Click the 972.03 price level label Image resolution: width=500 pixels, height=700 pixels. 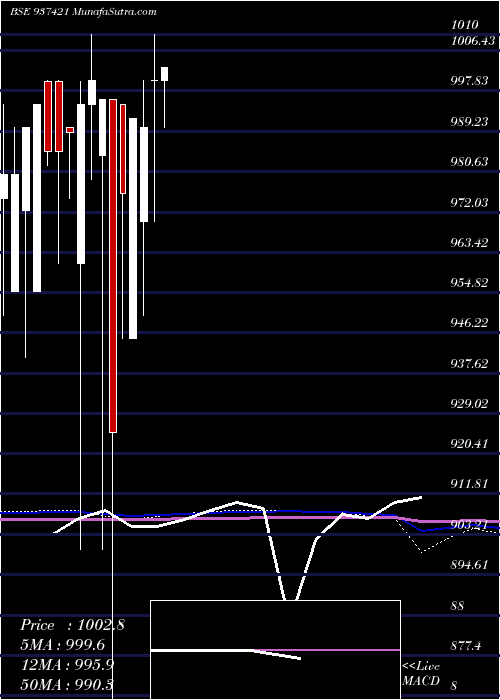coord(470,203)
